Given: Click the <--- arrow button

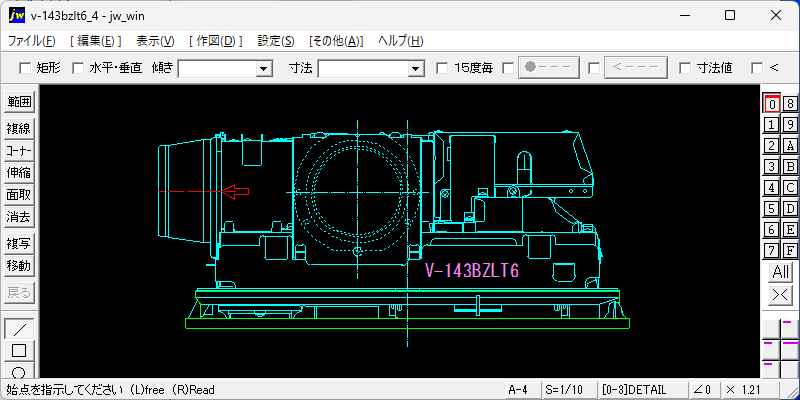Looking at the screenshot, I should (x=636, y=67).
